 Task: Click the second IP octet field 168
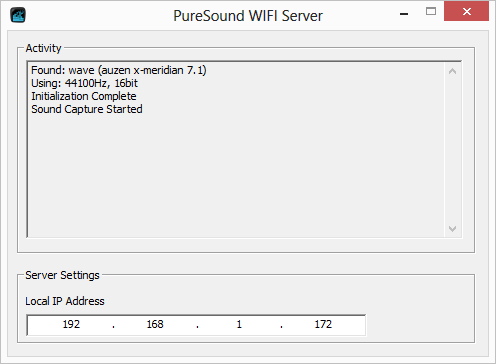[x=155, y=324]
